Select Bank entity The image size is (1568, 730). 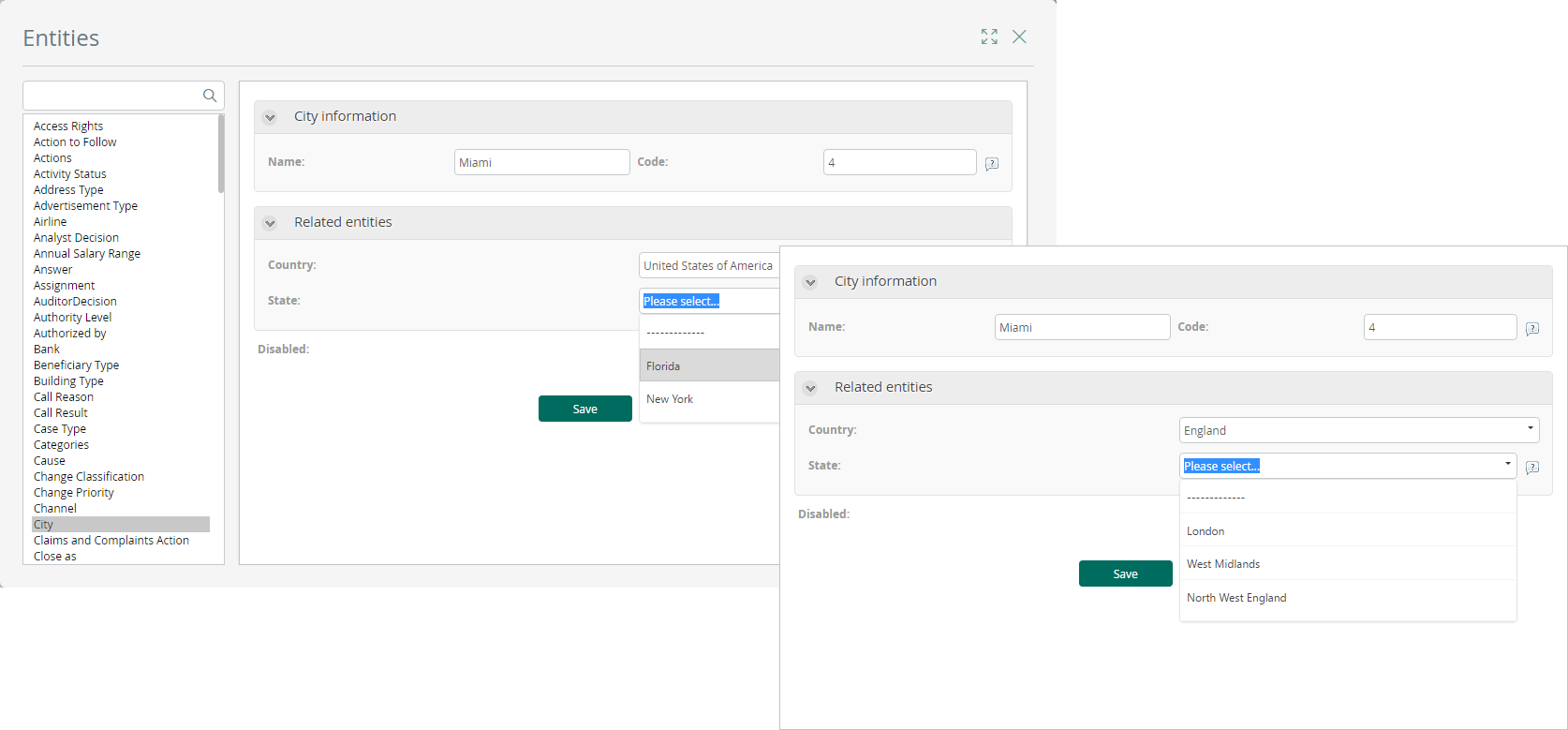click(x=47, y=349)
